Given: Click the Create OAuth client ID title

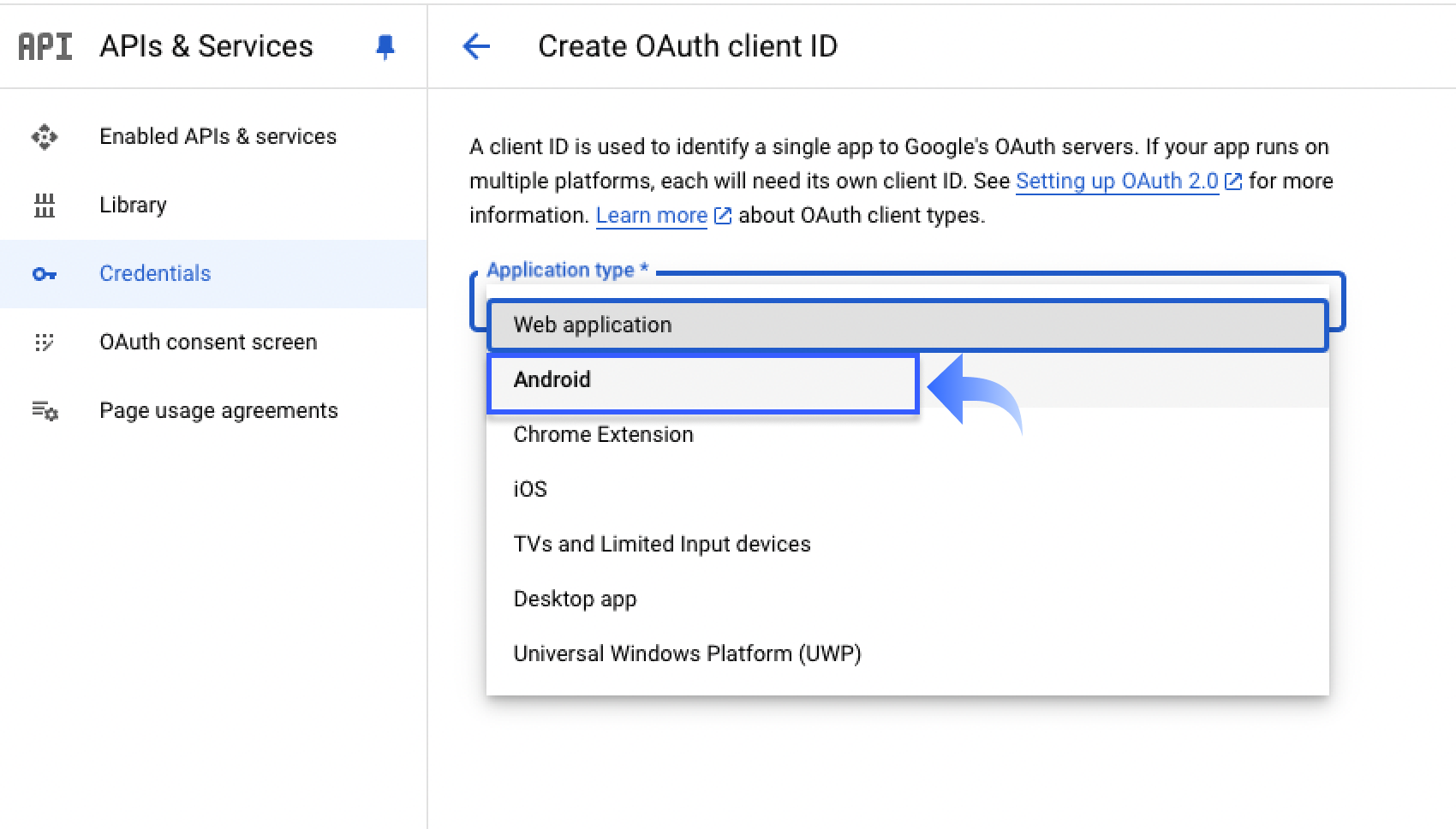Looking at the screenshot, I should coord(688,46).
